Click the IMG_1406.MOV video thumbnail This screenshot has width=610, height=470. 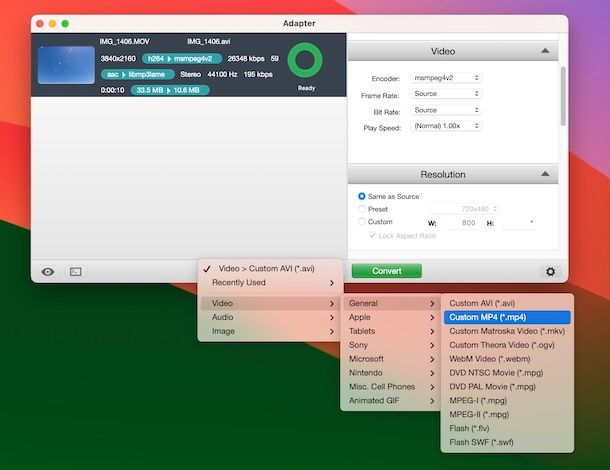click(66, 65)
